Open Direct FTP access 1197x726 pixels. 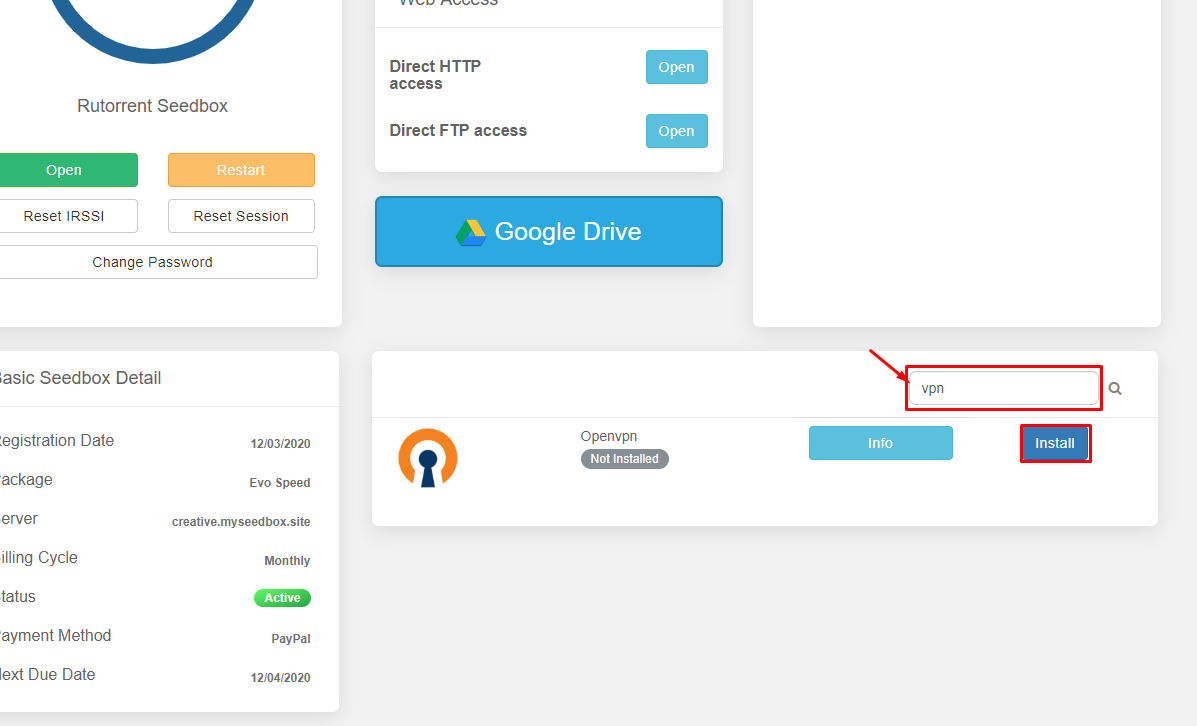[x=676, y=130]
